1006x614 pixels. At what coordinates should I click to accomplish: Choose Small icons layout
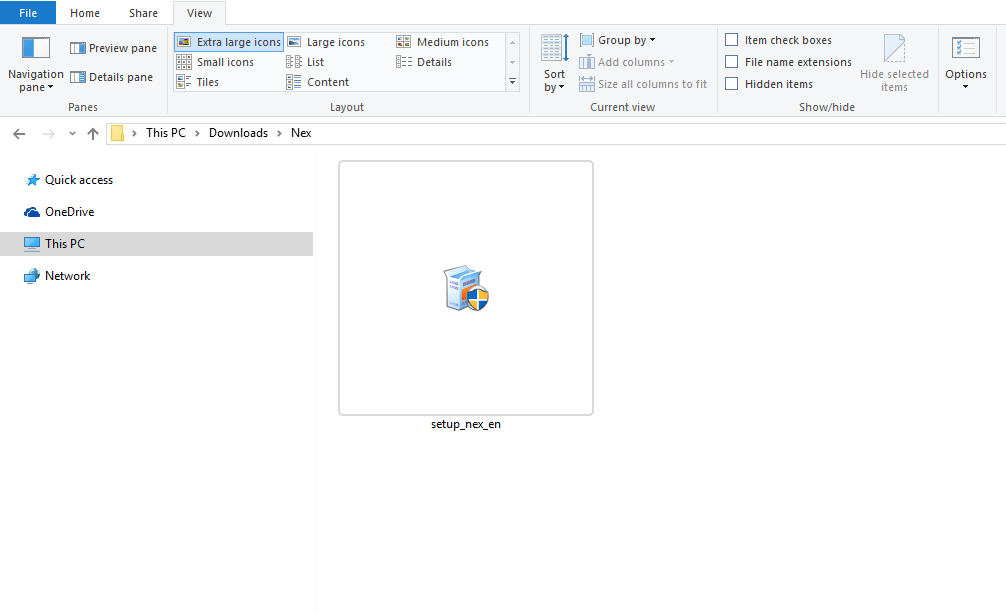point(224,62)
